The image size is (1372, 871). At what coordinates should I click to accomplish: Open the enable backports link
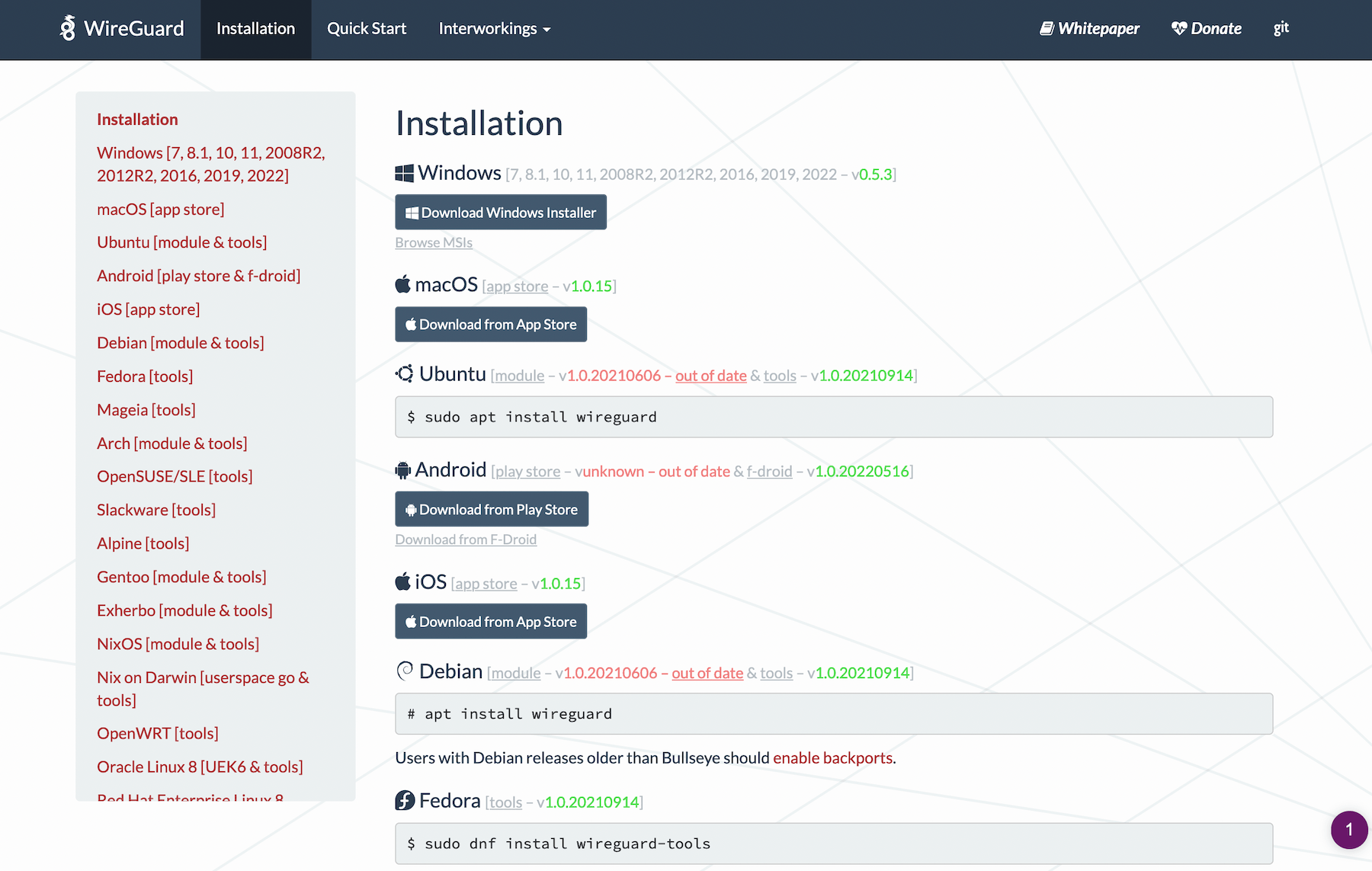click(833, 757)
